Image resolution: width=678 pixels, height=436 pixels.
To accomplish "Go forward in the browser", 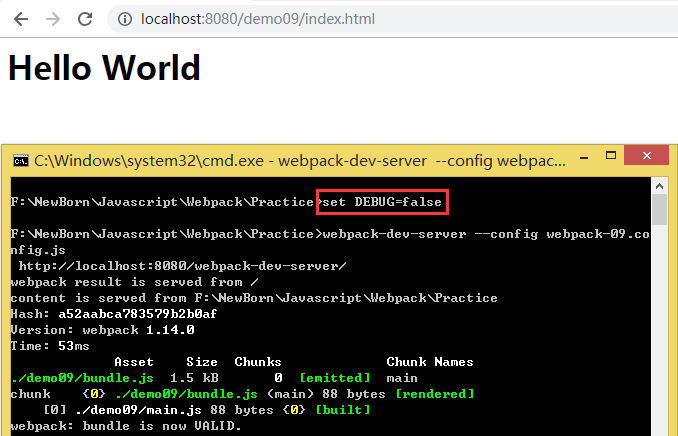I will tap(53, 19).
